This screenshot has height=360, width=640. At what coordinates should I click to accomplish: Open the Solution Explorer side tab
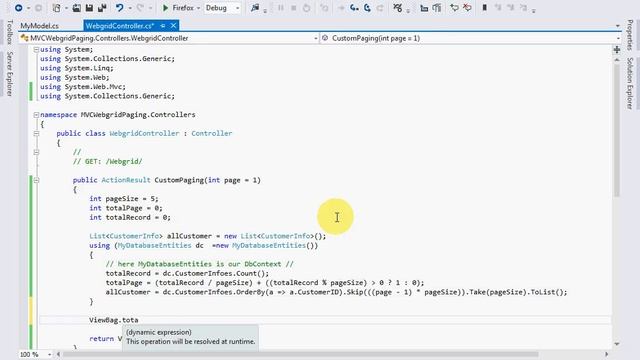pyautogui.click(x=630, y=83)
